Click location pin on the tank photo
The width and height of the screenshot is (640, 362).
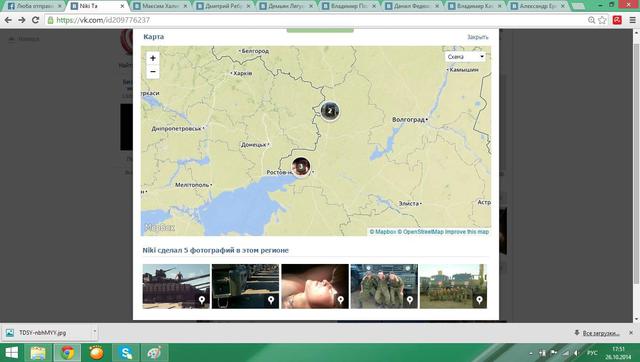click(x=202, y=300)
